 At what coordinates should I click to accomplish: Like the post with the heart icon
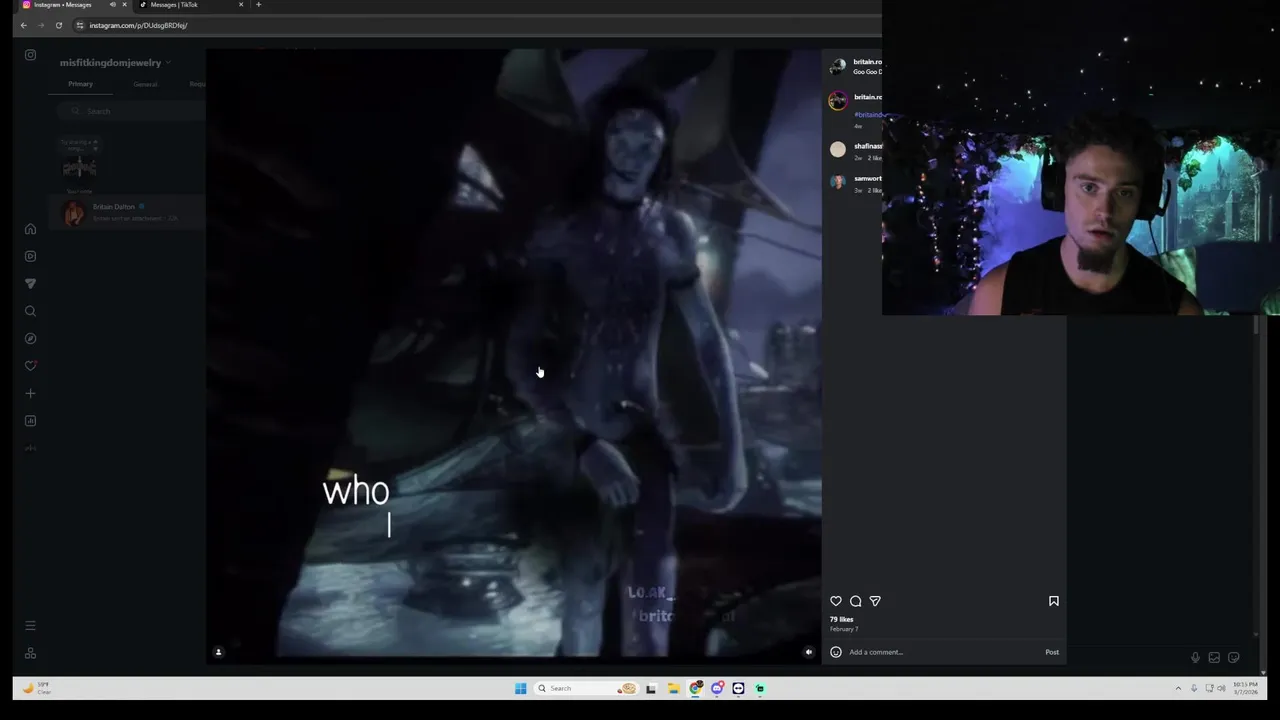coord(836,601)
